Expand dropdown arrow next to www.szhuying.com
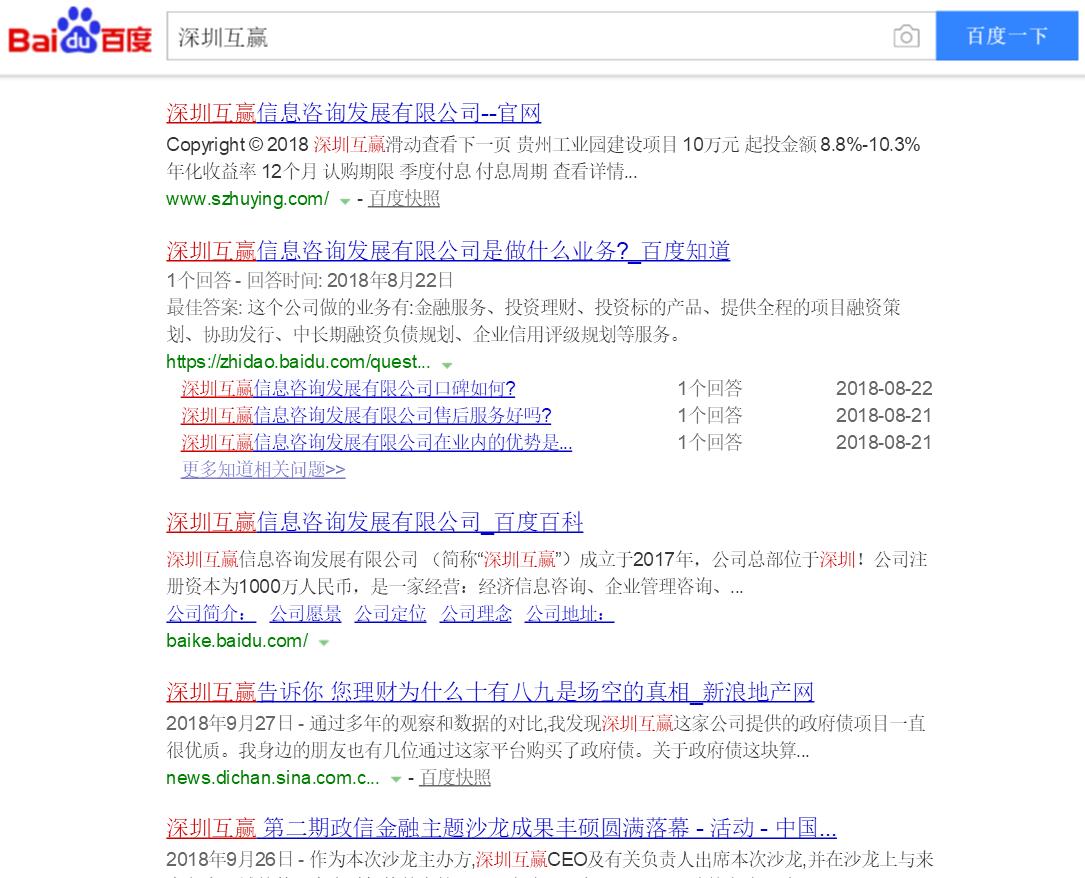This screenshot has width=1085, height=878. [x=345, y=201]
